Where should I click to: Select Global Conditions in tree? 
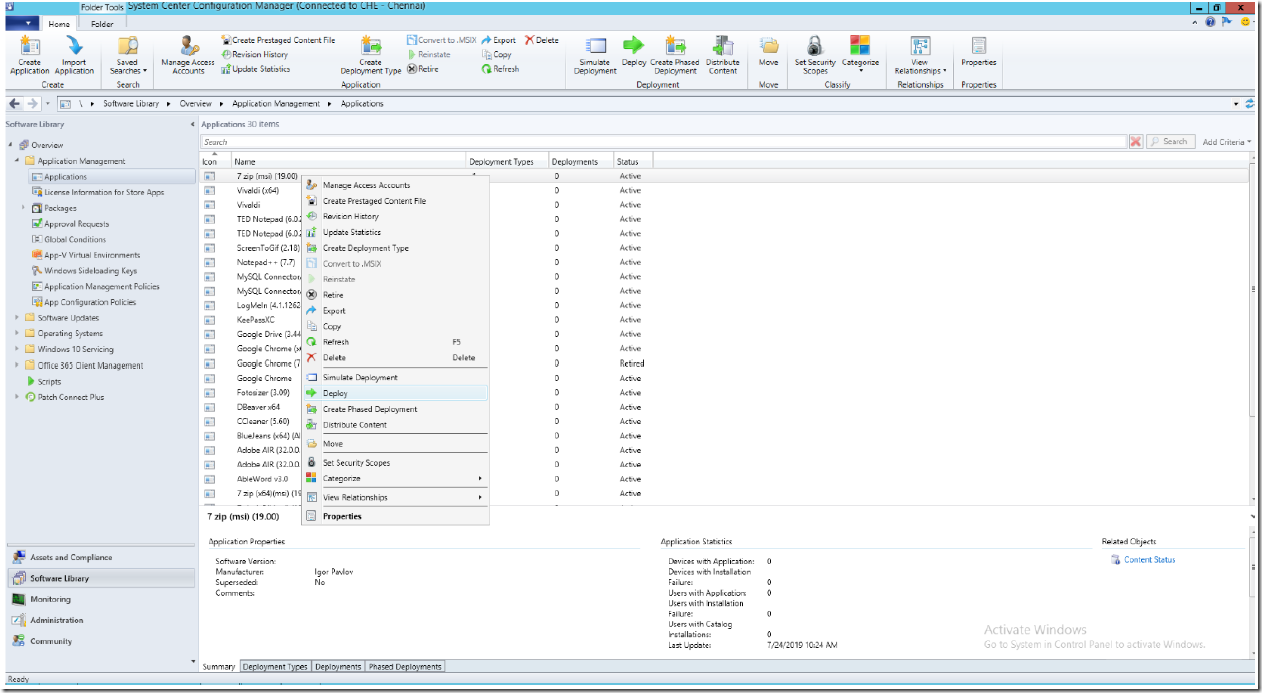pos(75,240)
